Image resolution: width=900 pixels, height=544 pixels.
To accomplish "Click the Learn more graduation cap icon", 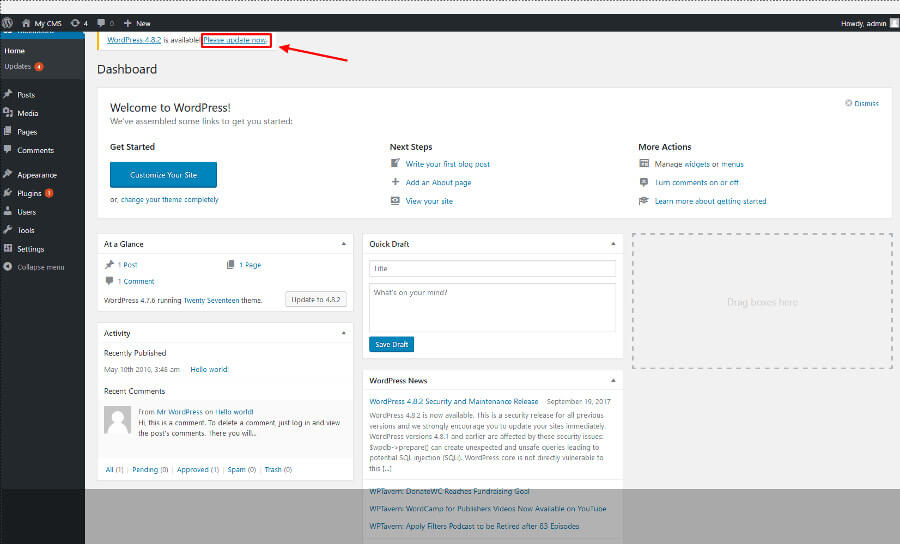I will coord(644,201).
